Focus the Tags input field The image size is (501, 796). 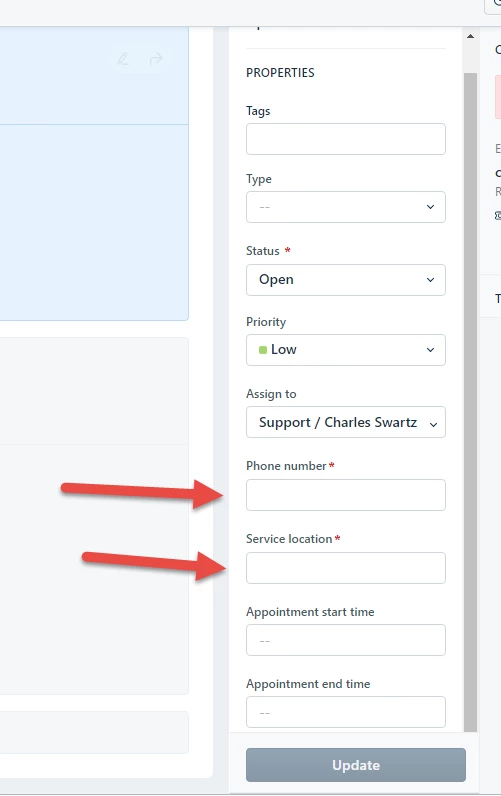tap(346, 139)
